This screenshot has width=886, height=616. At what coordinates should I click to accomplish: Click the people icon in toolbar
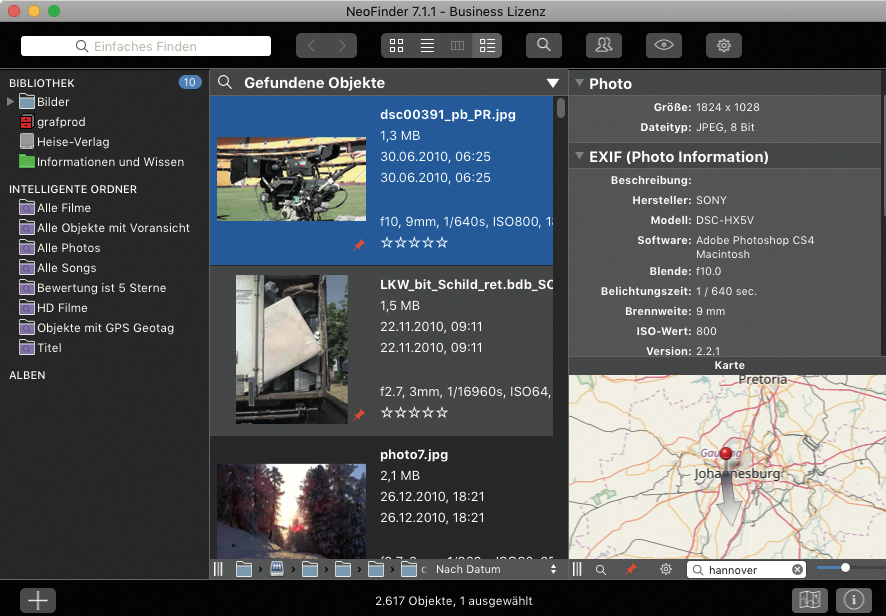(x=603, y=46)
